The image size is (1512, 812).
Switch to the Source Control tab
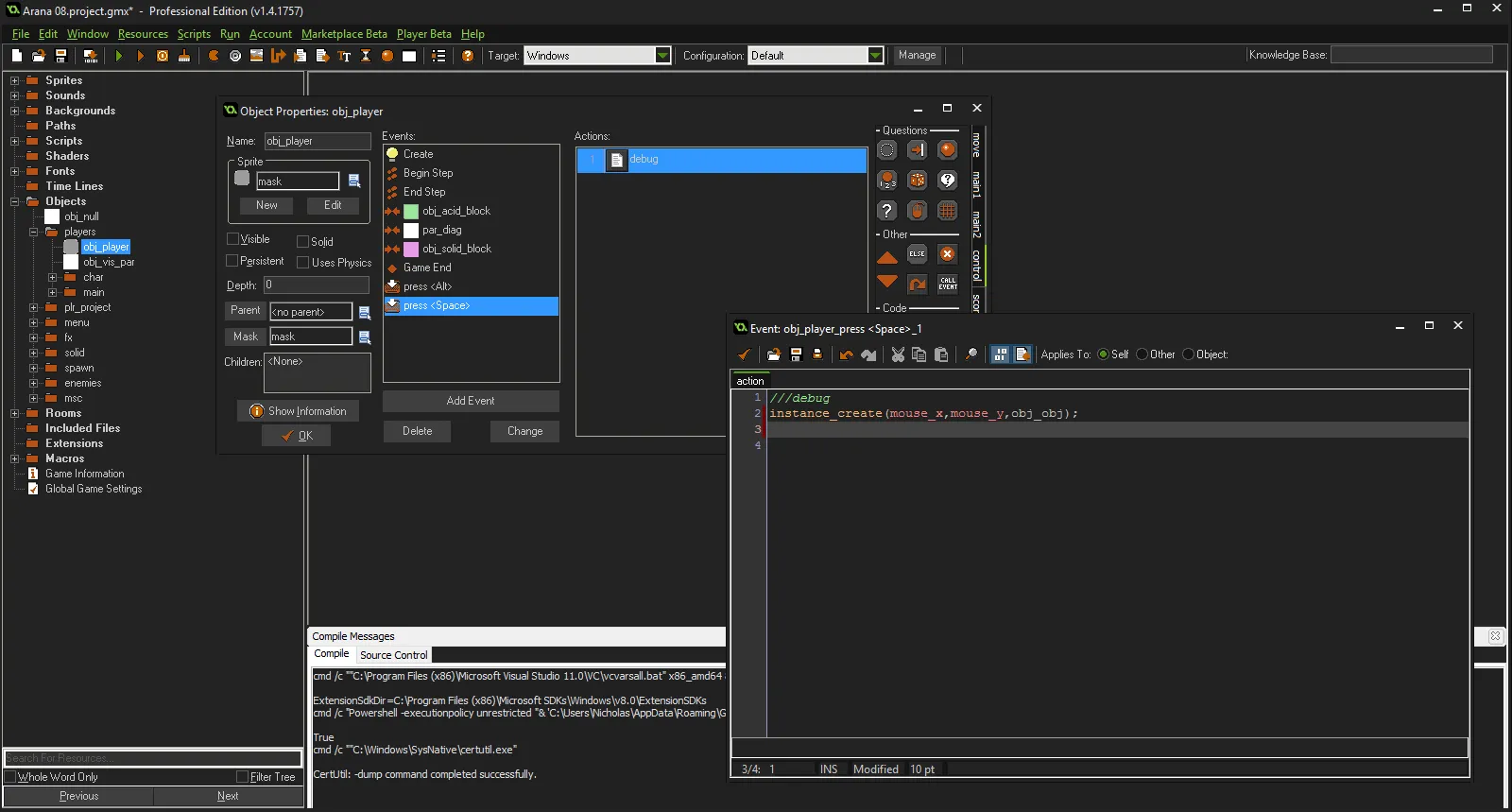pos(393,655)
